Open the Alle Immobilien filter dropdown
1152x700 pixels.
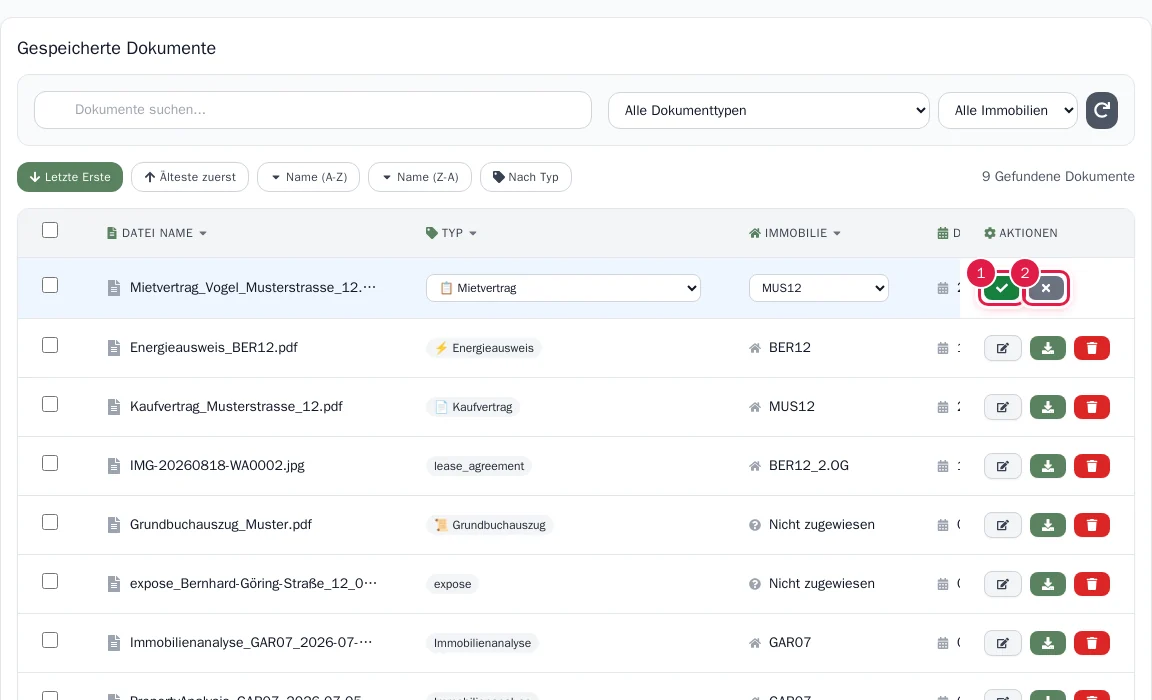pos(1007,110)
